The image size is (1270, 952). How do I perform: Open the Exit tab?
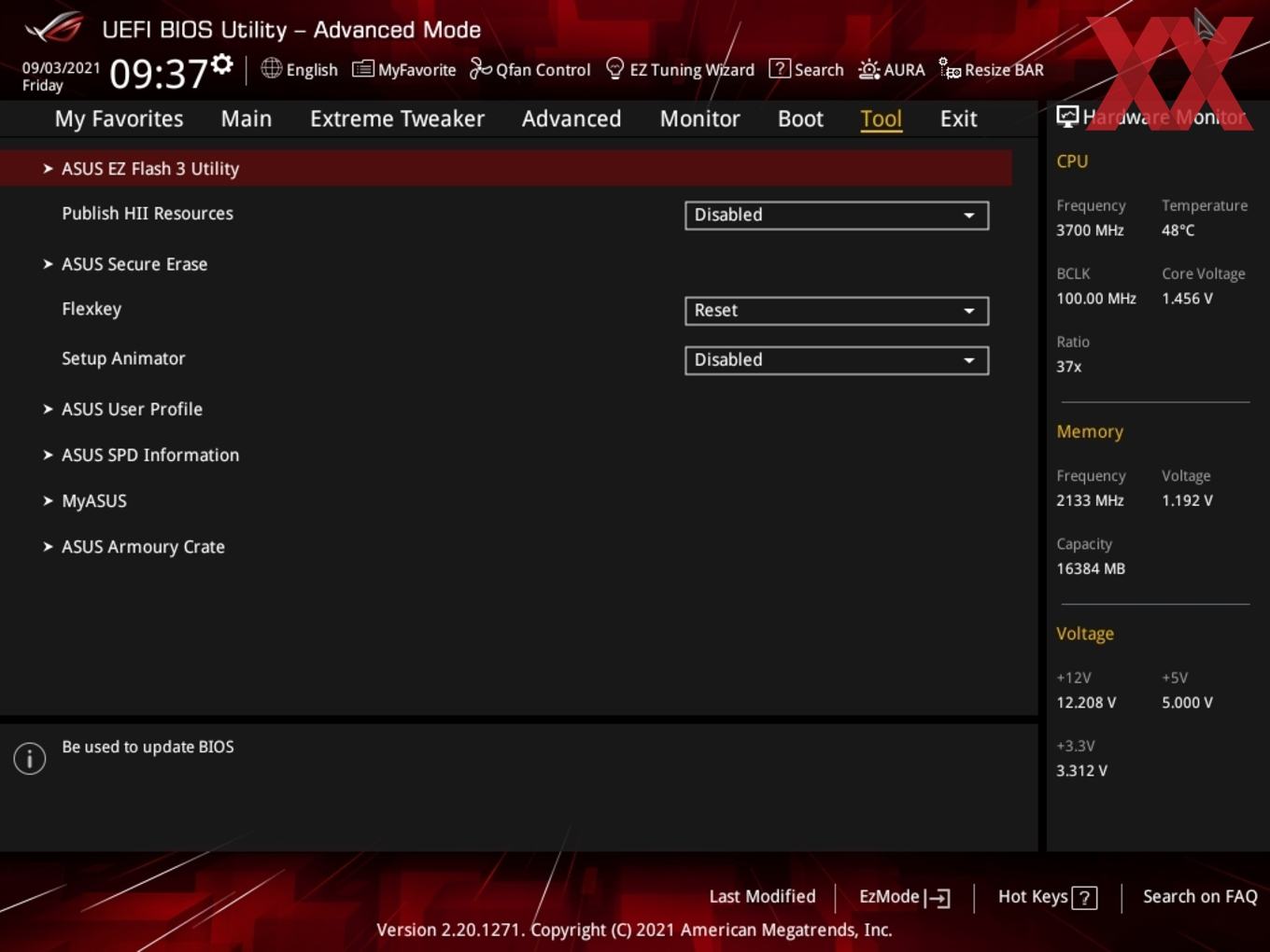coord(958,119)
